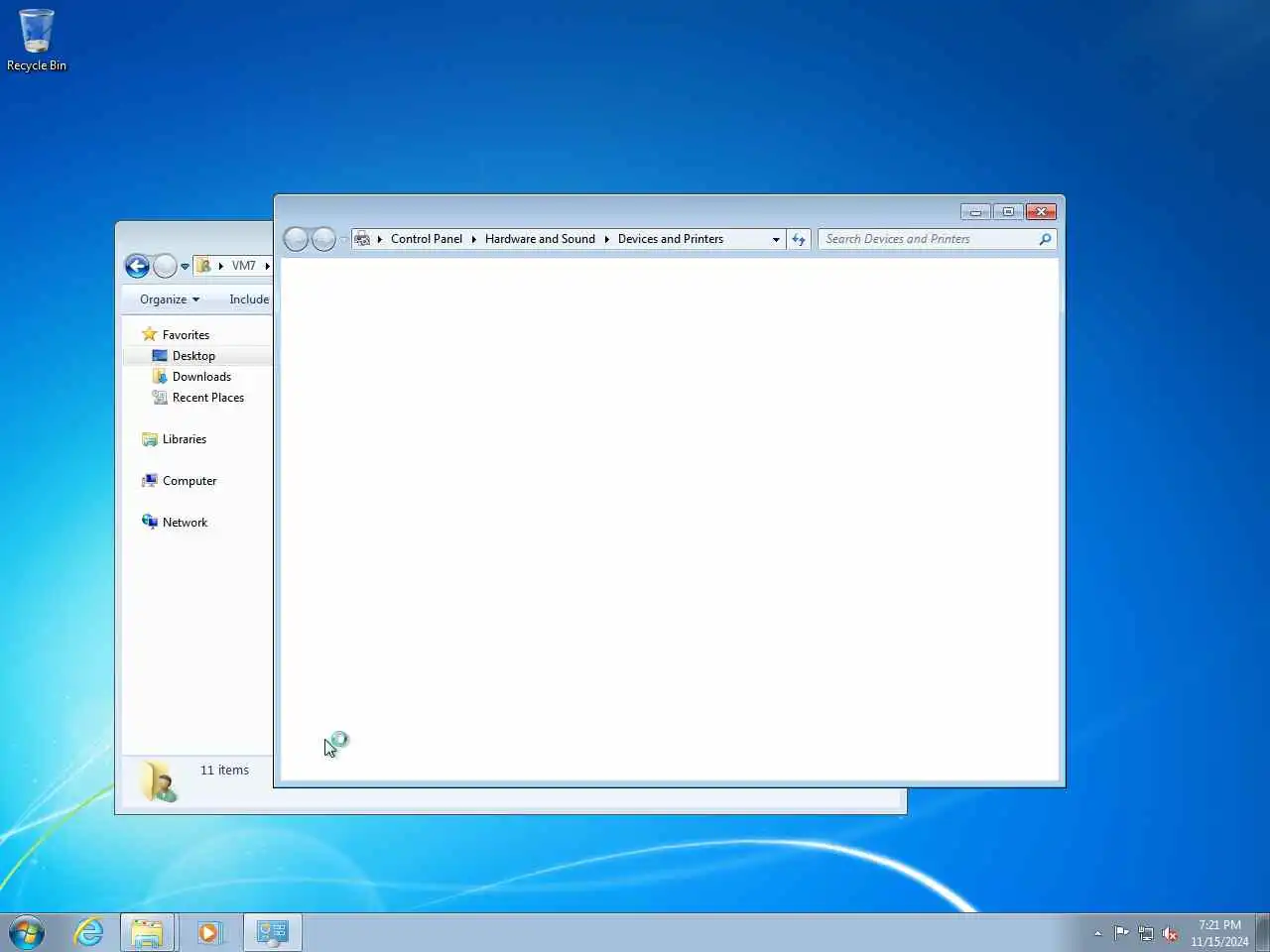Select Recent Places under Favorites

208,398
